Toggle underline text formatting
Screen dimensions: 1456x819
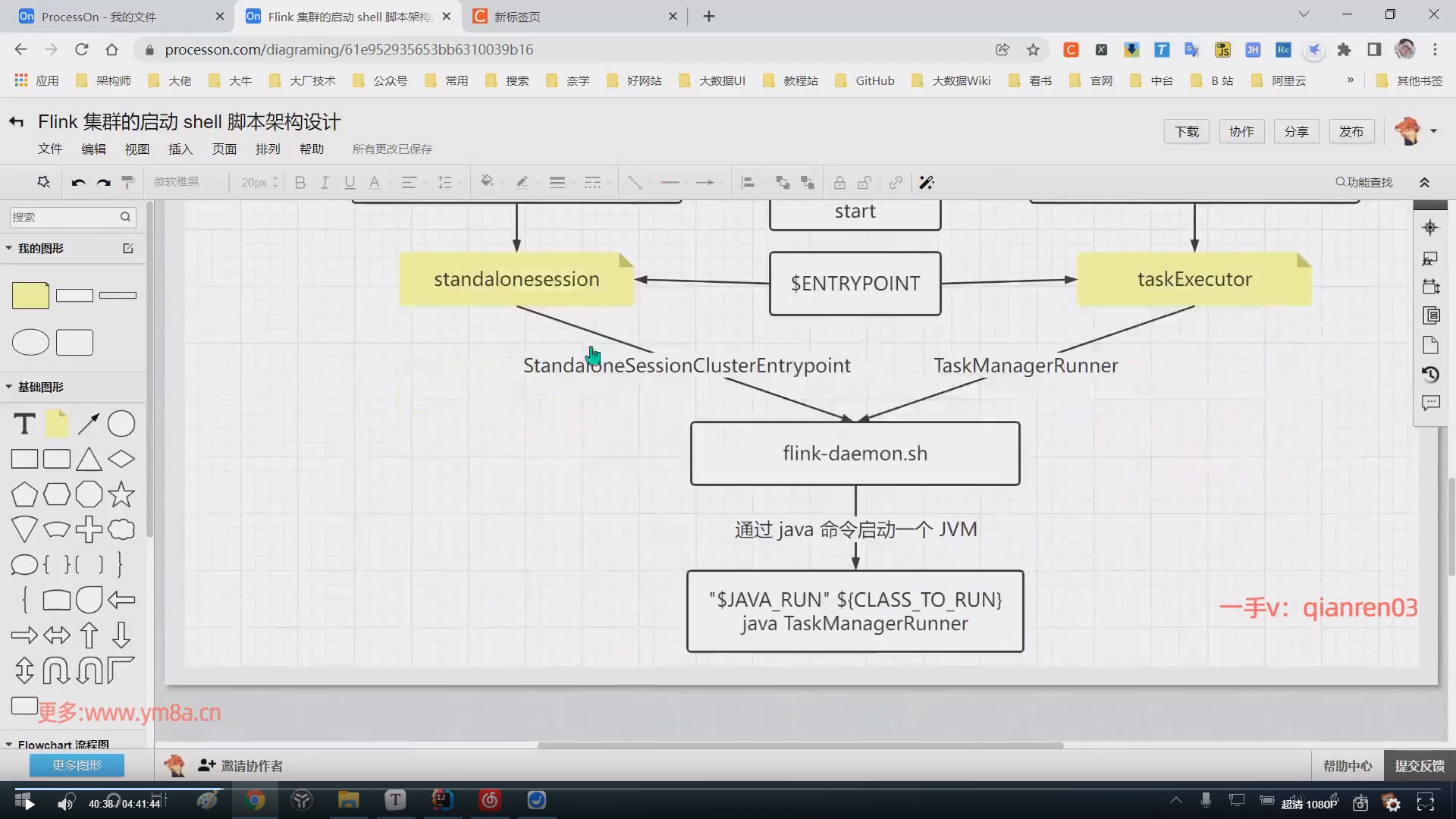coord(350,183)
